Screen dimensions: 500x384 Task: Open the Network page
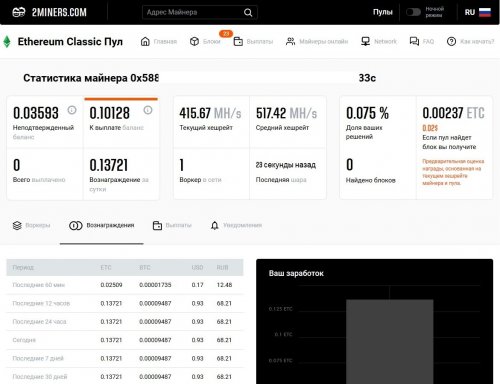(x=385, y=42)
